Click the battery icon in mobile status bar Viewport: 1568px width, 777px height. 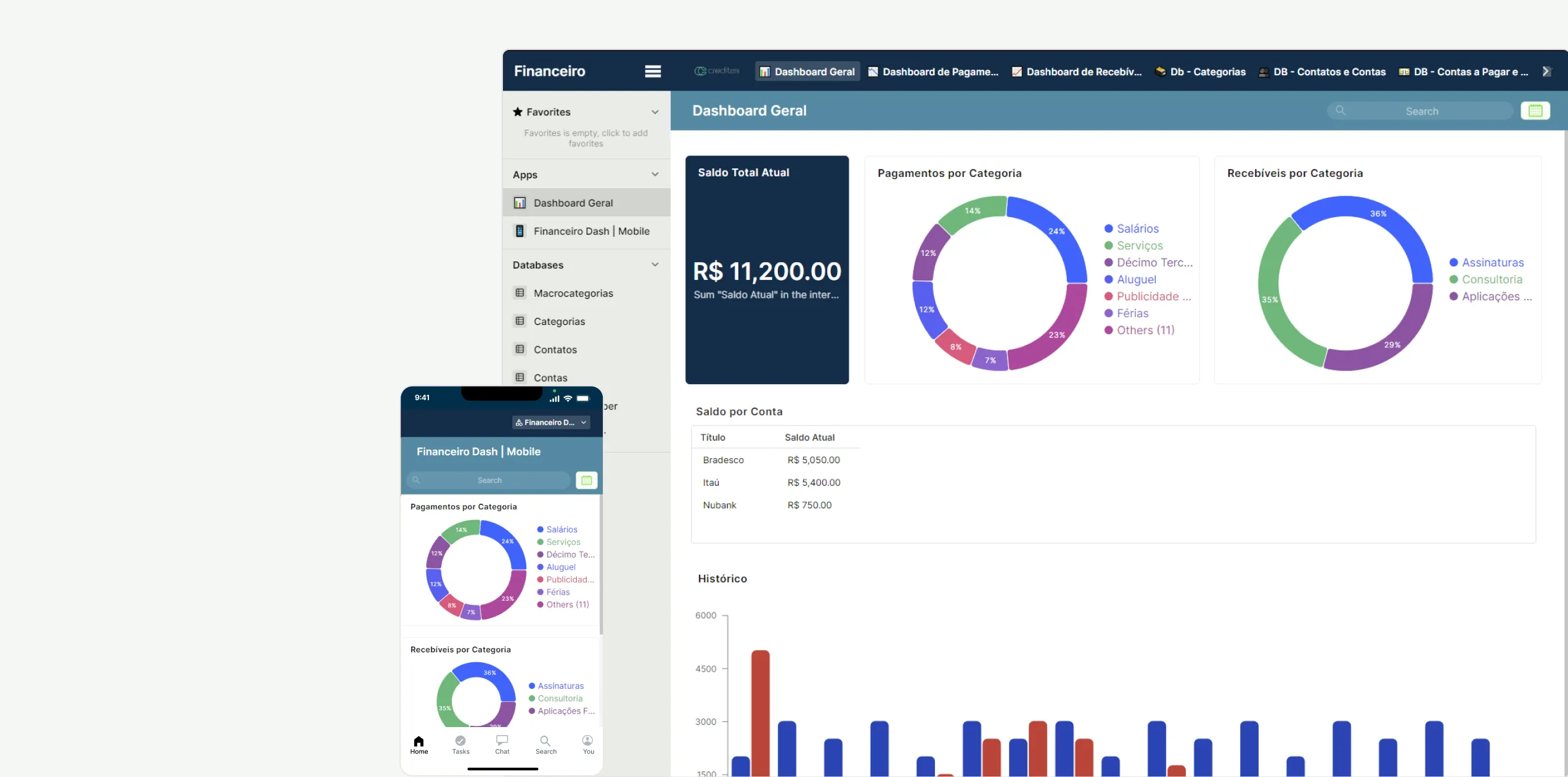(583, 398)
